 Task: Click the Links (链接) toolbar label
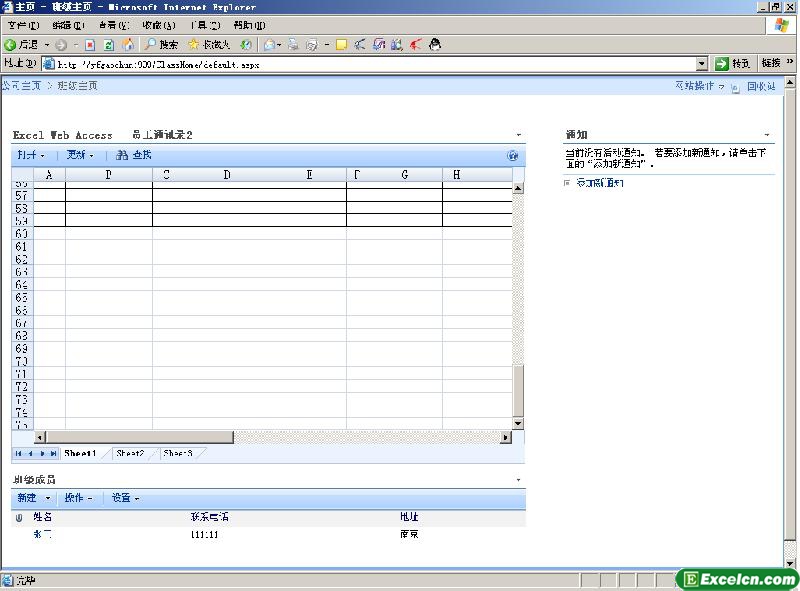(771, 63)
